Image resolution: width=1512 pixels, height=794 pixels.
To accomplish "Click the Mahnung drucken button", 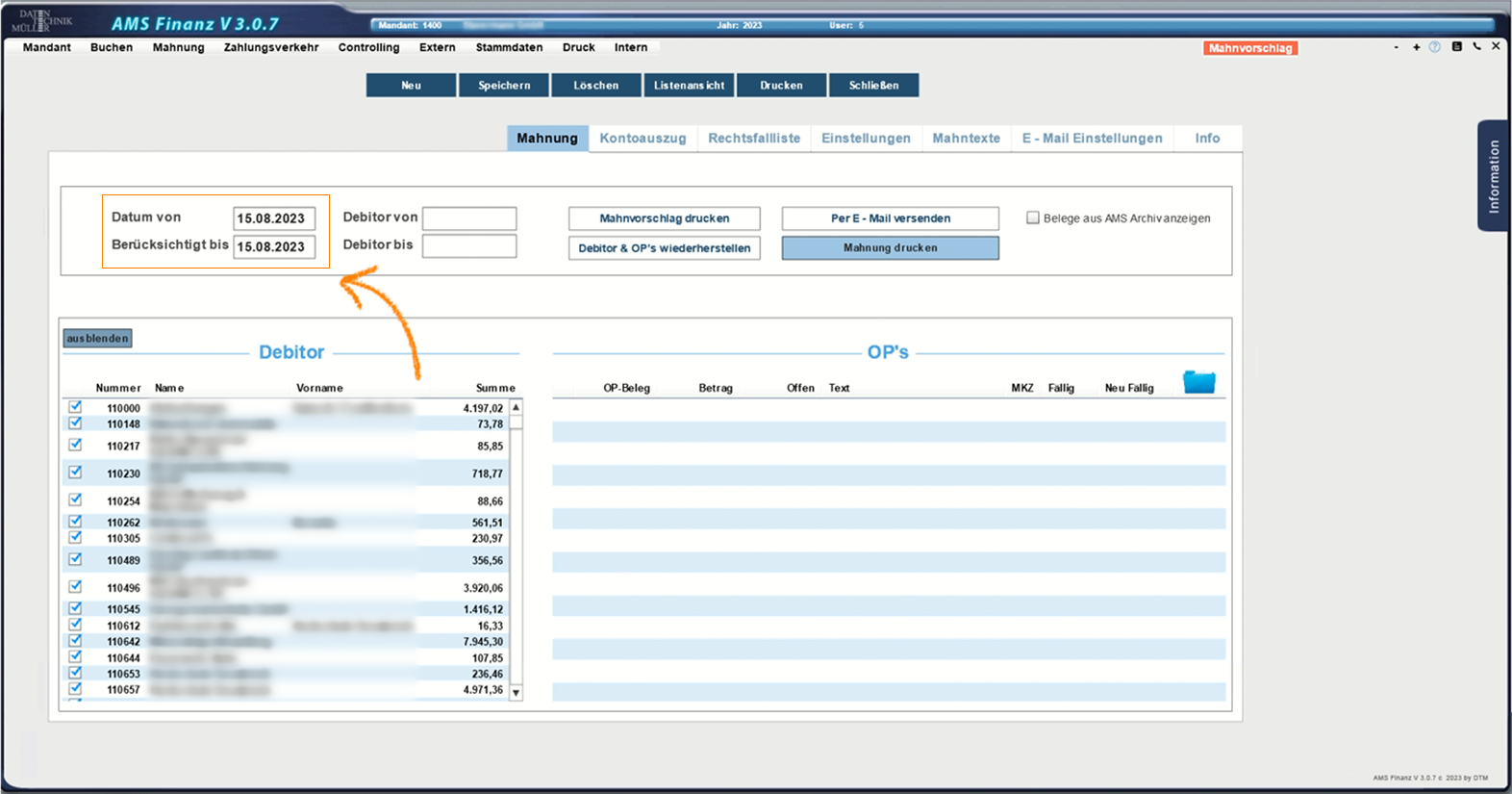I will 890,248.
